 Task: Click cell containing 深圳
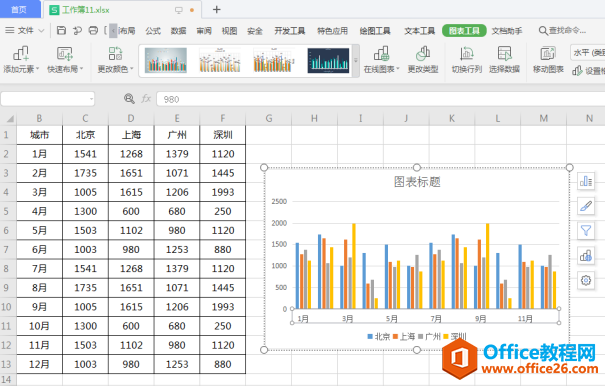pyautogui.click(x=223, y=135)
